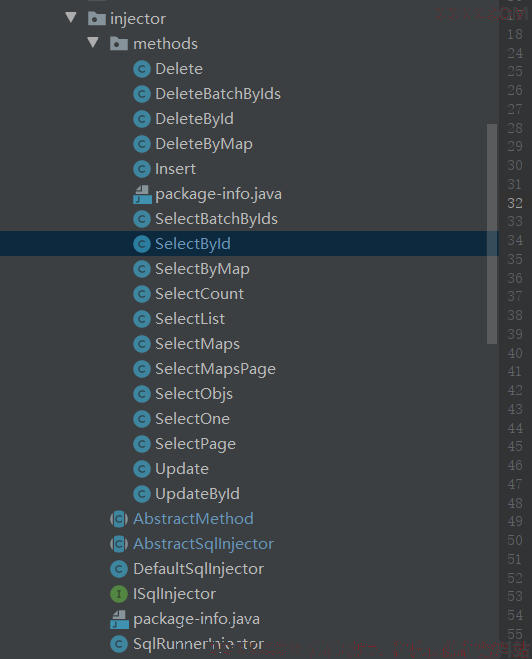
Task: Select the SelectBatchByIds entry
Action: point(216,219)
